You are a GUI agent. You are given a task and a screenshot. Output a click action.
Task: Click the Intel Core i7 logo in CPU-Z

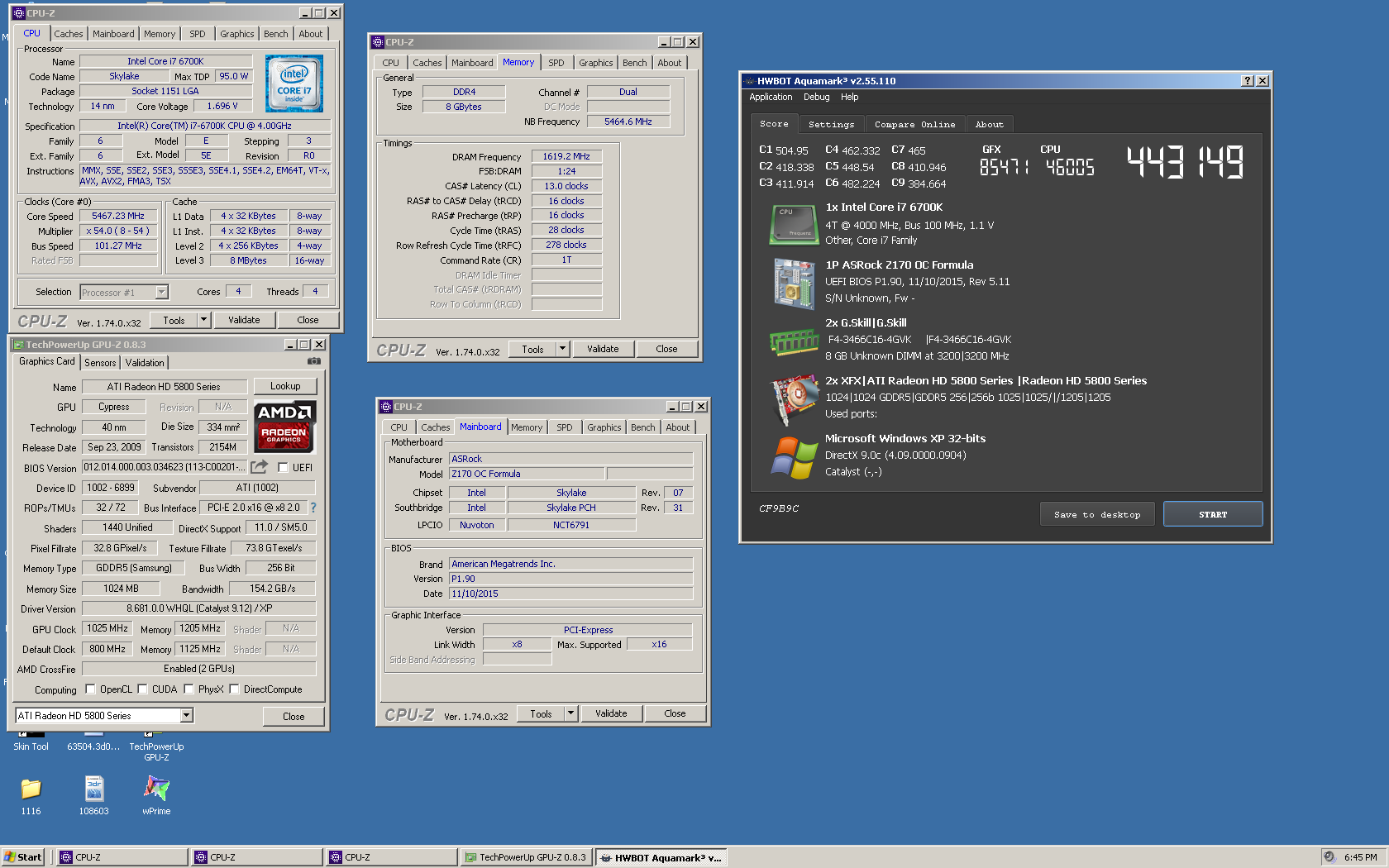294,83
